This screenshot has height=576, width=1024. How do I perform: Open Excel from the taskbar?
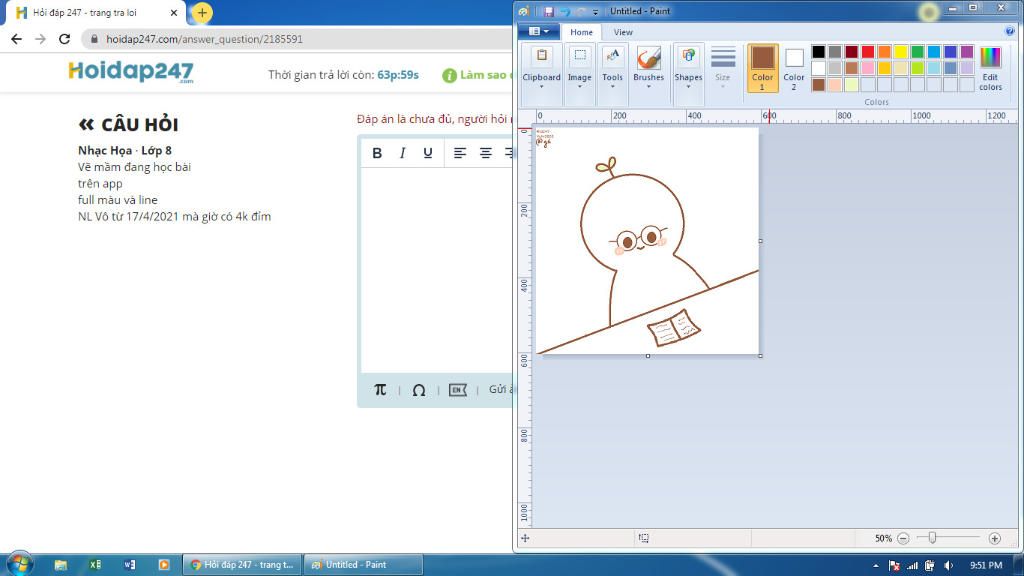pos(95,565)
